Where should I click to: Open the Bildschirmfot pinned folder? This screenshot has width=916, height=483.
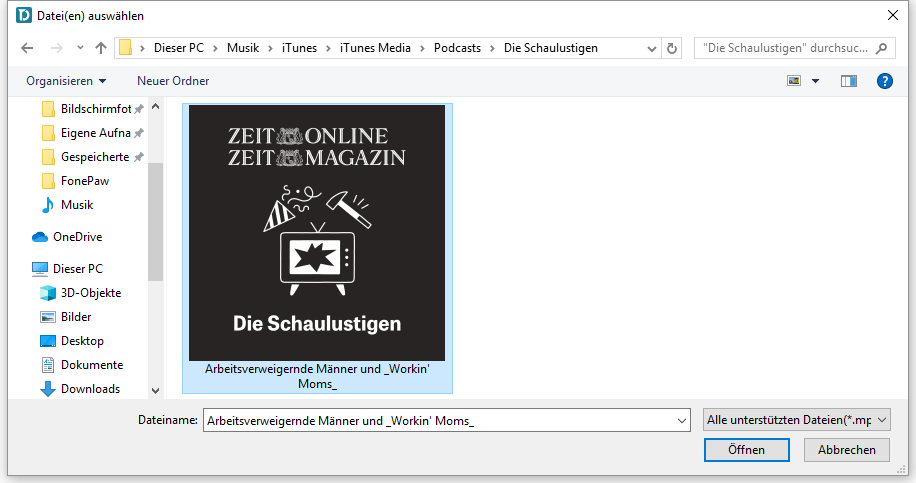pyautogui.click(x=92, y=109)
